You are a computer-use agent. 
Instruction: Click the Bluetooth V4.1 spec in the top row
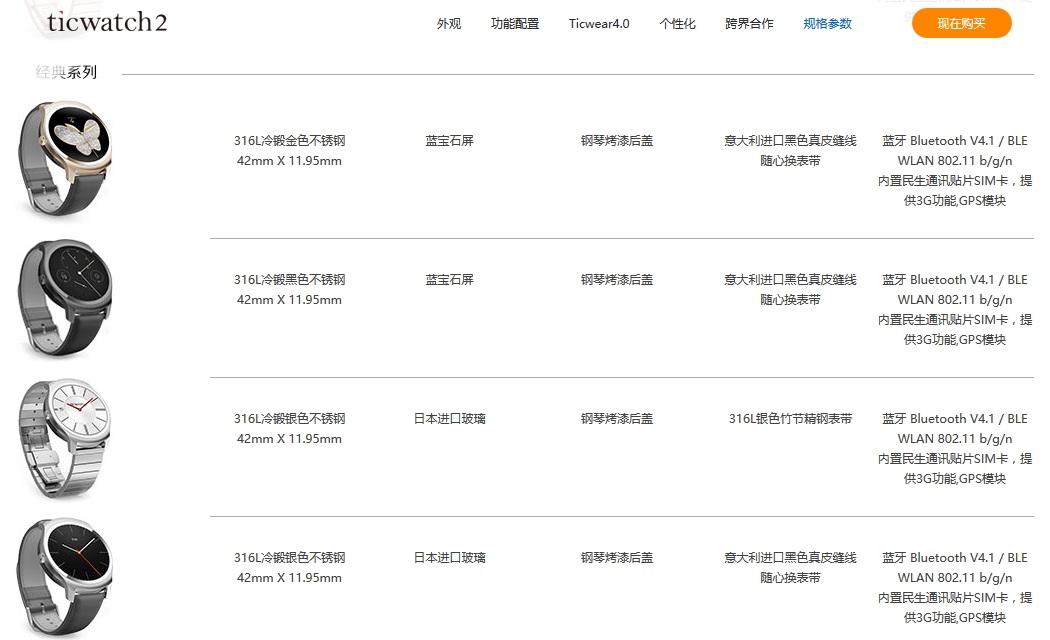point(954,141)
